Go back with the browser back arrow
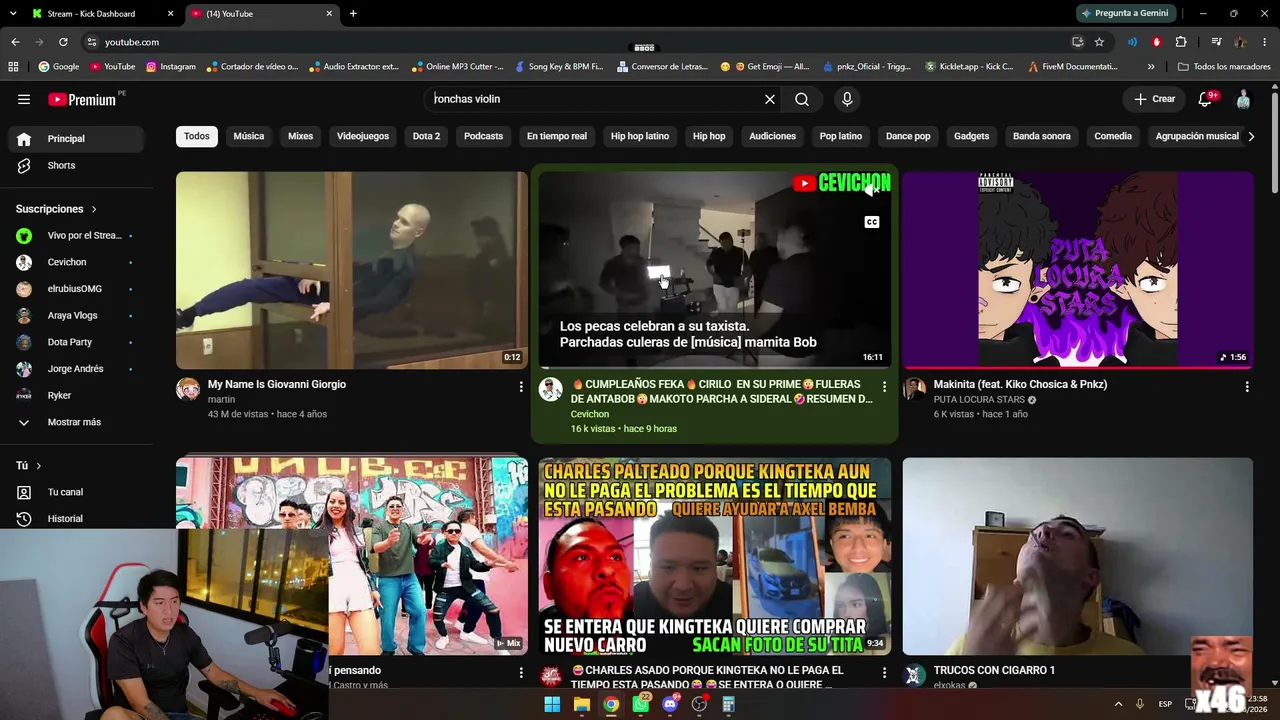1280x720 pixels. click(x=15, y=42)
